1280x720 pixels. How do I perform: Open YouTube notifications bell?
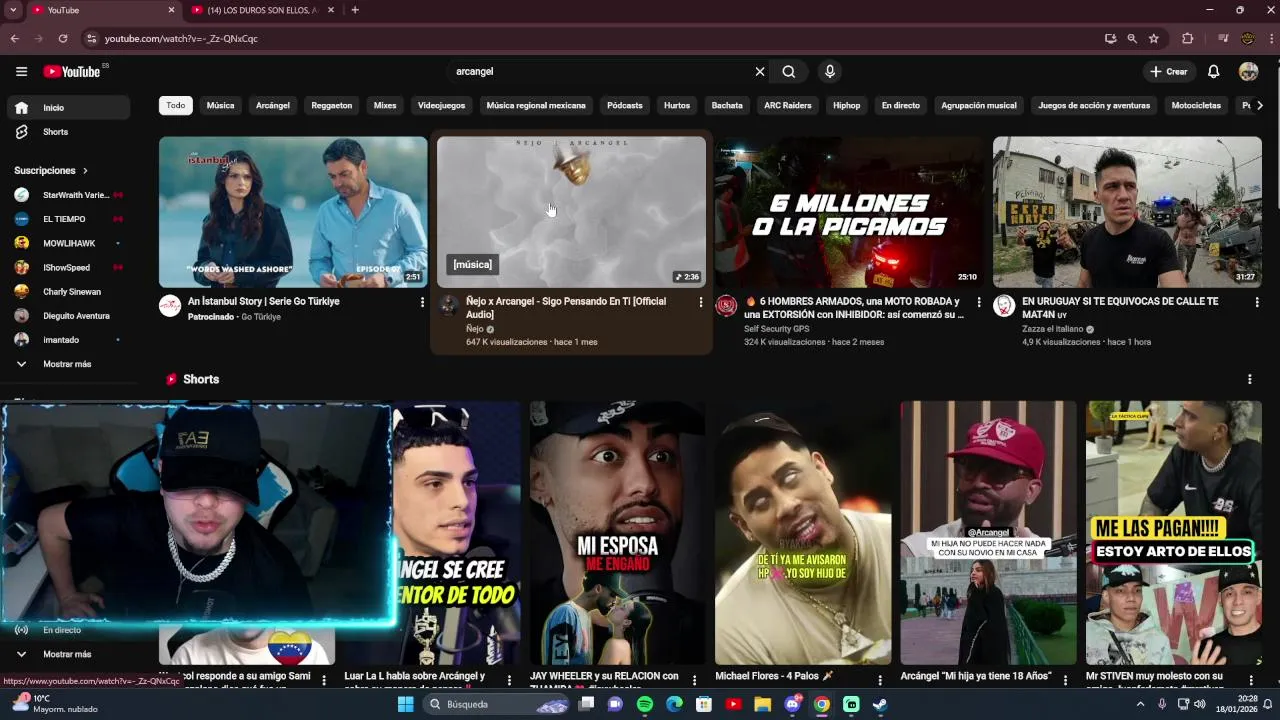point(1213,71)
